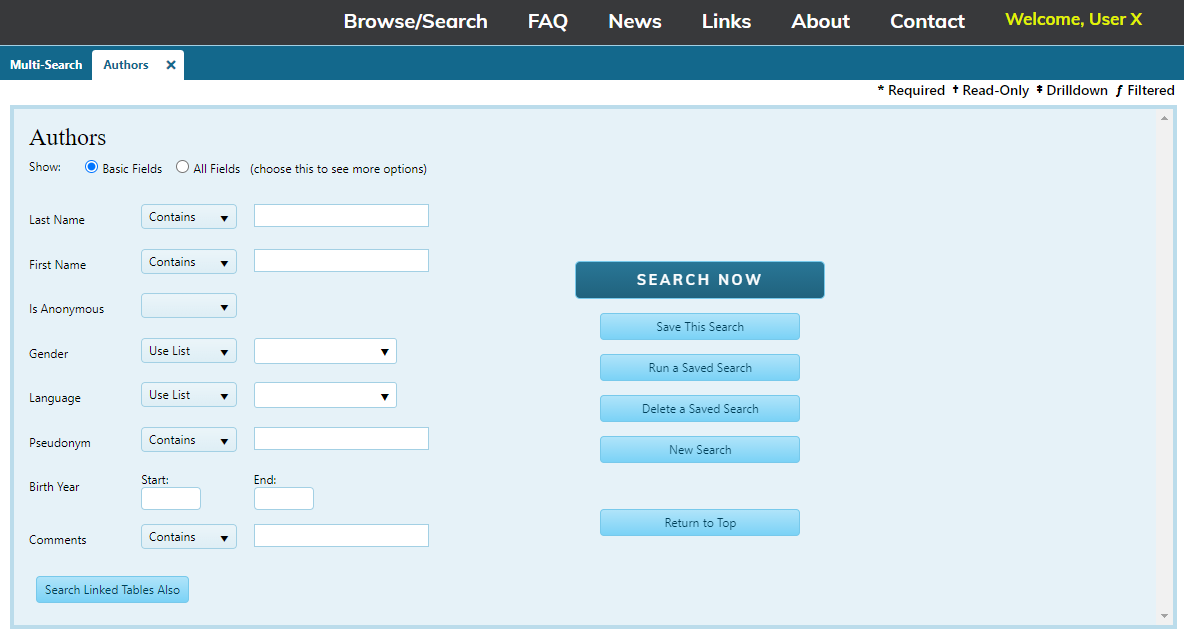Go to the FAQ page

(x=547, y=21)
